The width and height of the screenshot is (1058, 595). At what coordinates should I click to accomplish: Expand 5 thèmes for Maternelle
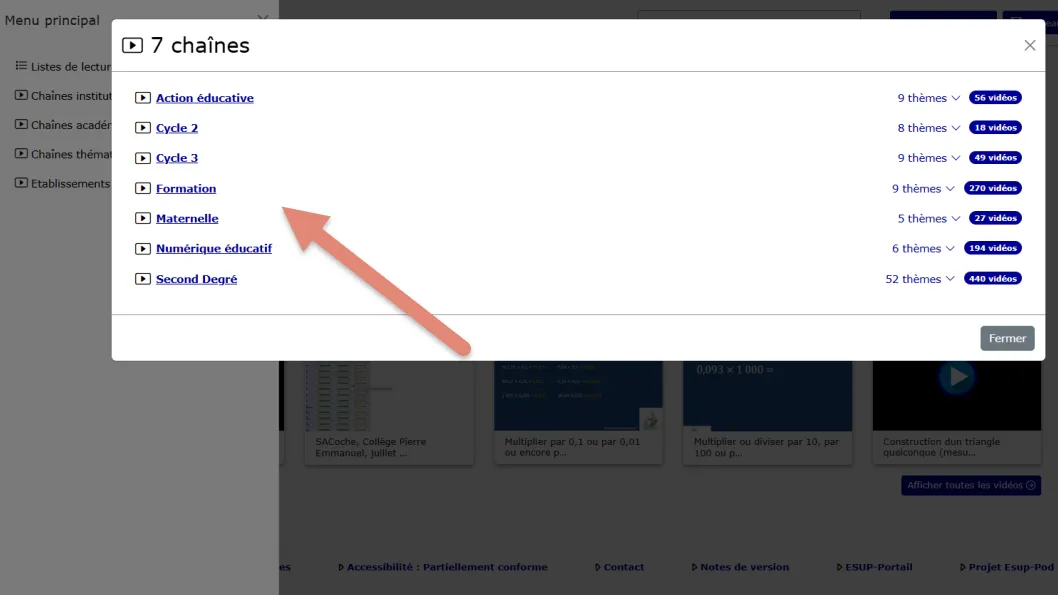pos(928,218)
